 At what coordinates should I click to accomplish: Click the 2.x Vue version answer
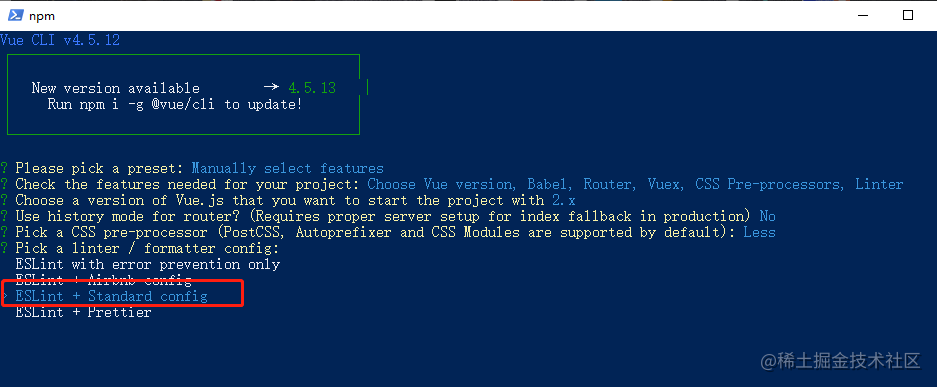(564, 200)
